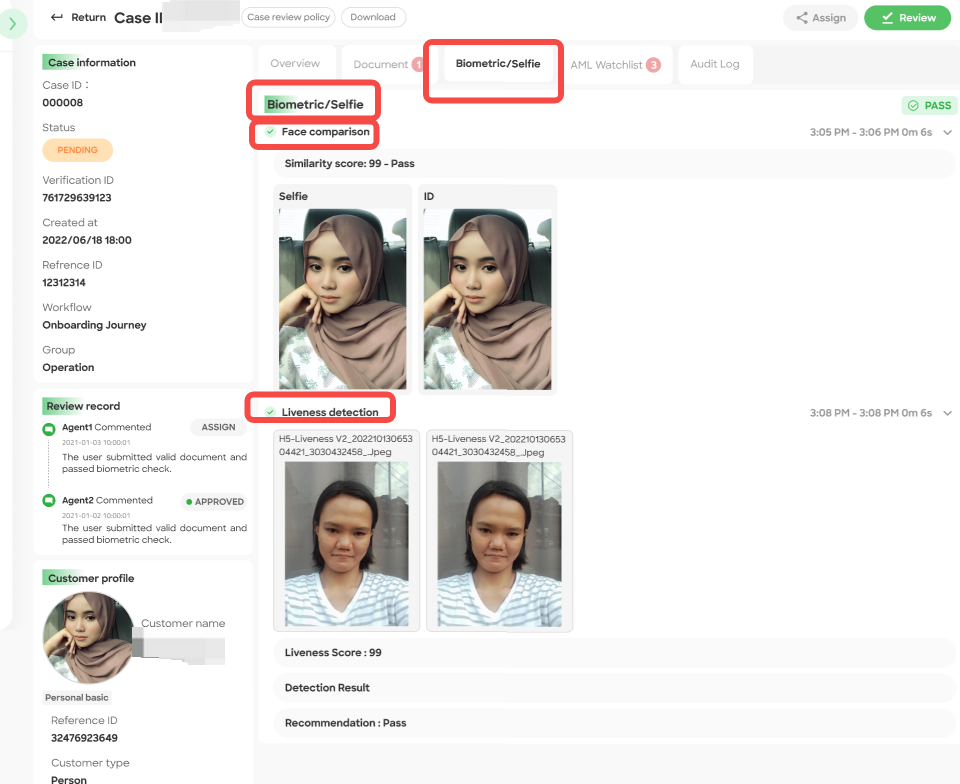
Task: Click the Recommendation : Pass row
Action: tap(614, 723)
